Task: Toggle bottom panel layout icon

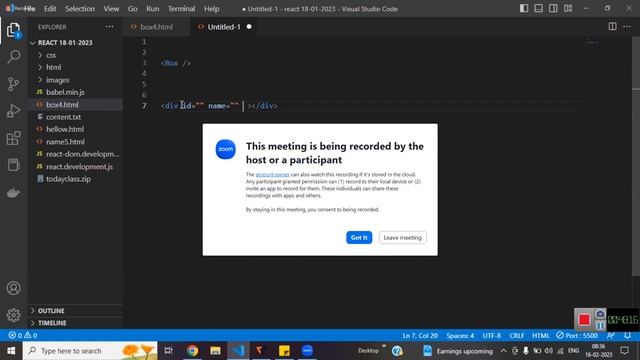Action: click(538, 9)
